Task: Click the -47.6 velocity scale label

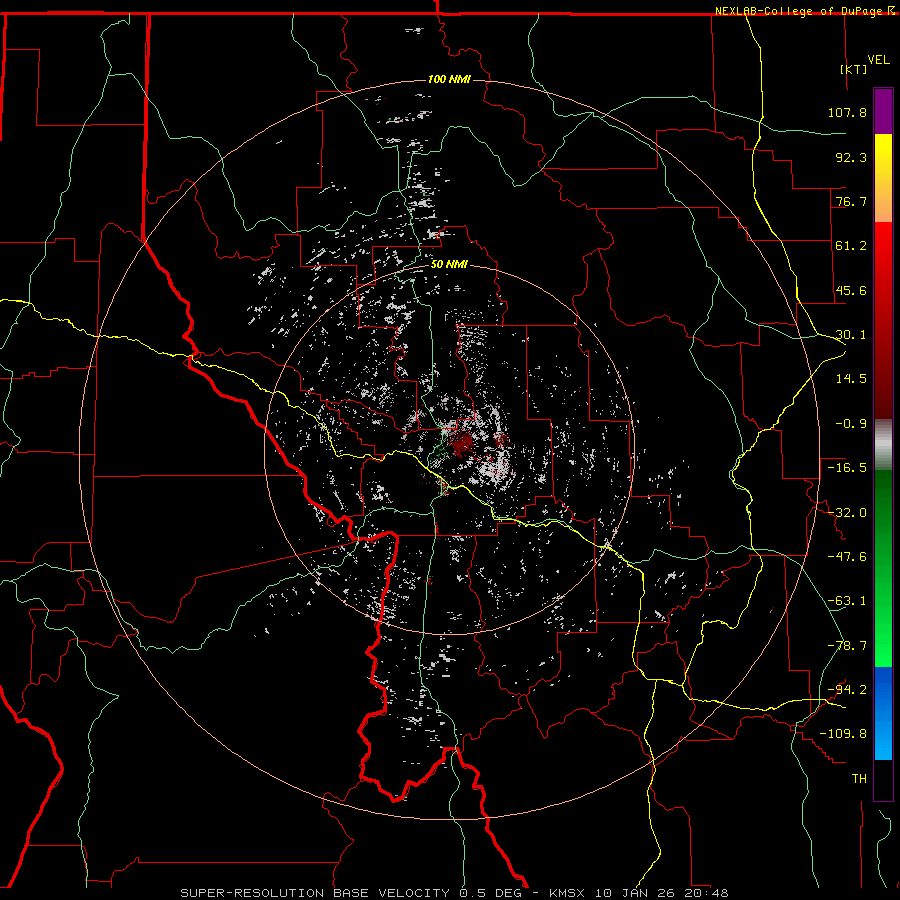Action: click(847, 556)
